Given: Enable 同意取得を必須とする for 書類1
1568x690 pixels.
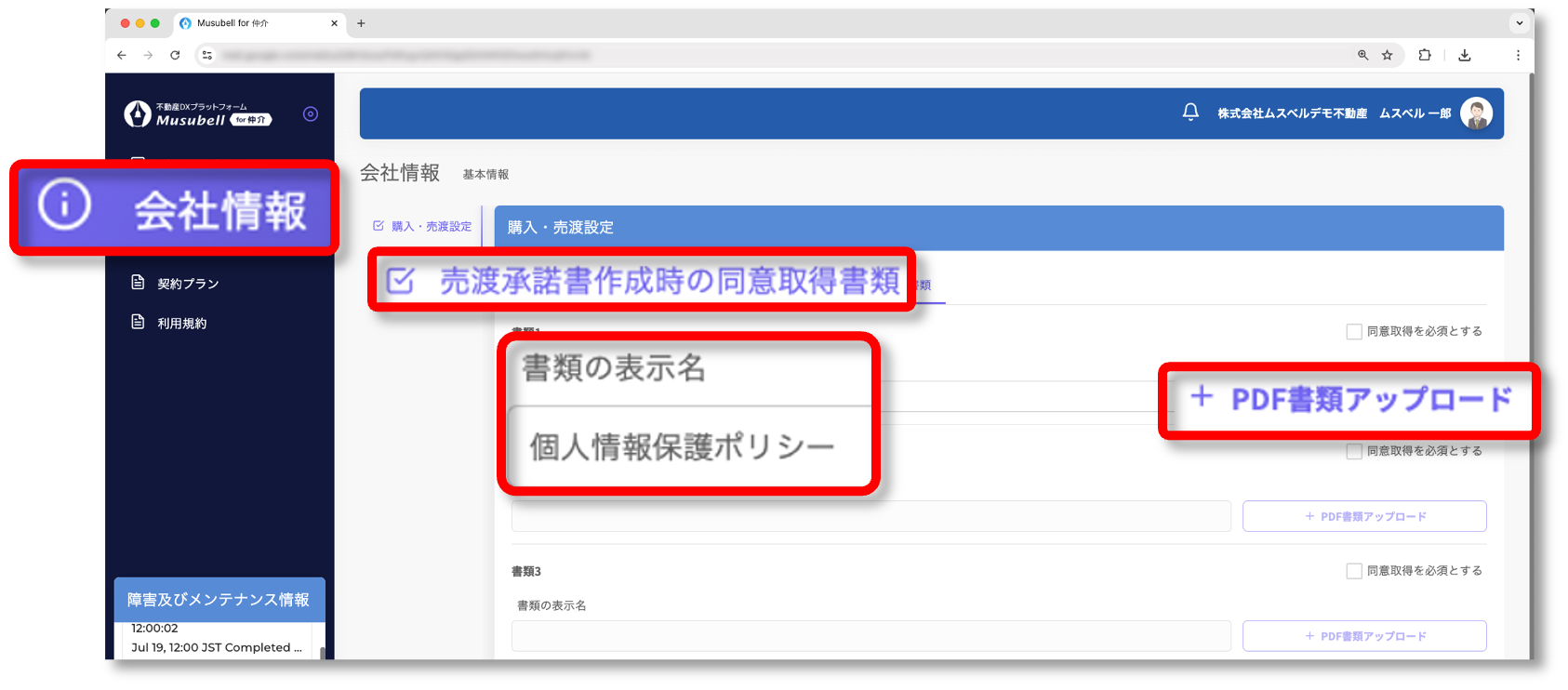Looking at the screenshot, I should (x=1354, y=332).
